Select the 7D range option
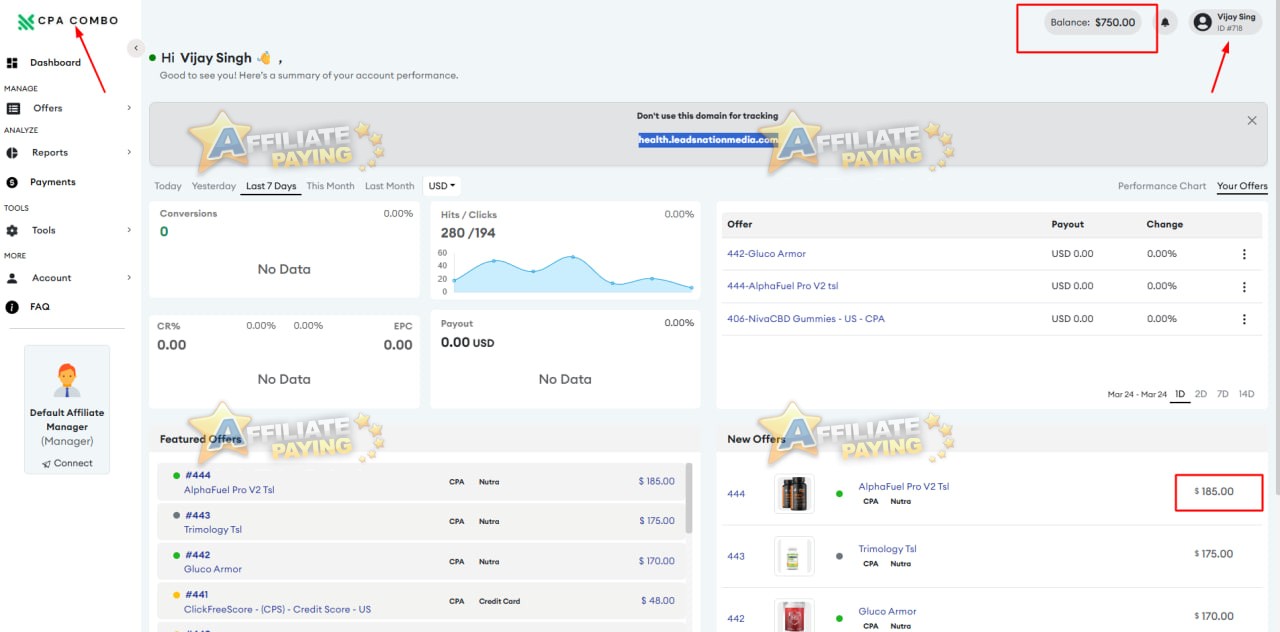The image size is (1280, 632). tap(1222, 394)
